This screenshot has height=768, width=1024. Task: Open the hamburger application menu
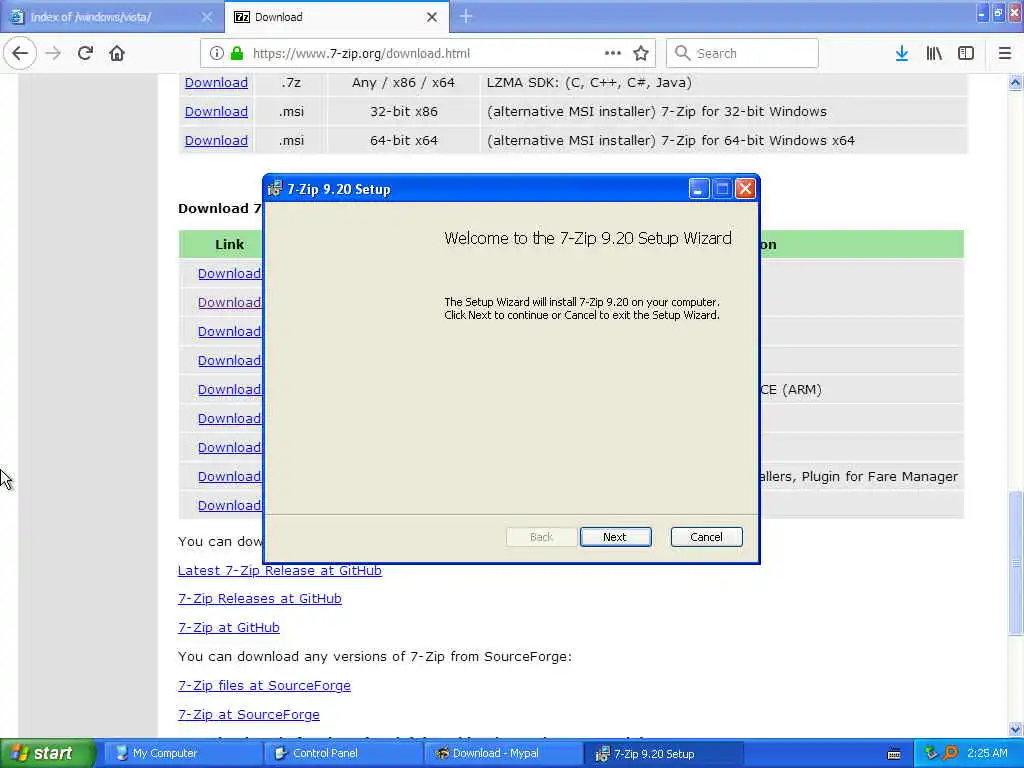pos(1004,54)
